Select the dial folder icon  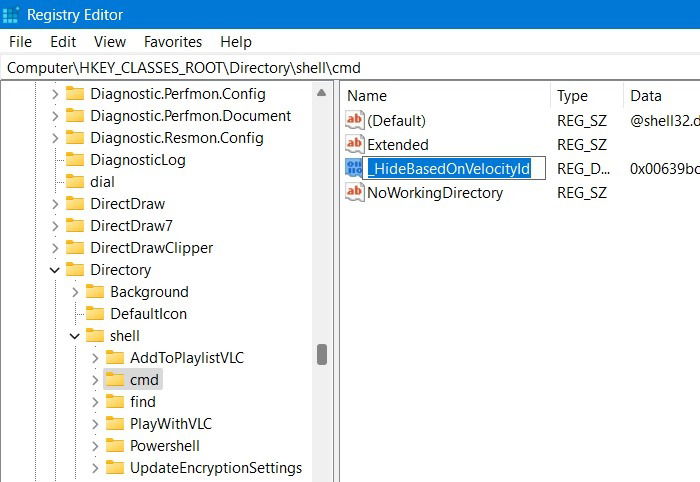pyautogui.click(x=75, y=182)
